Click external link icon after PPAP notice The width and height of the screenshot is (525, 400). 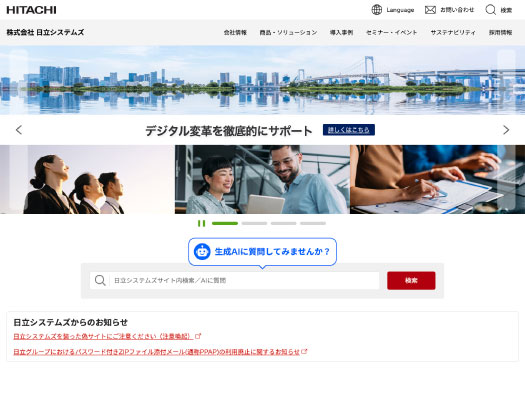pos(304,351)
